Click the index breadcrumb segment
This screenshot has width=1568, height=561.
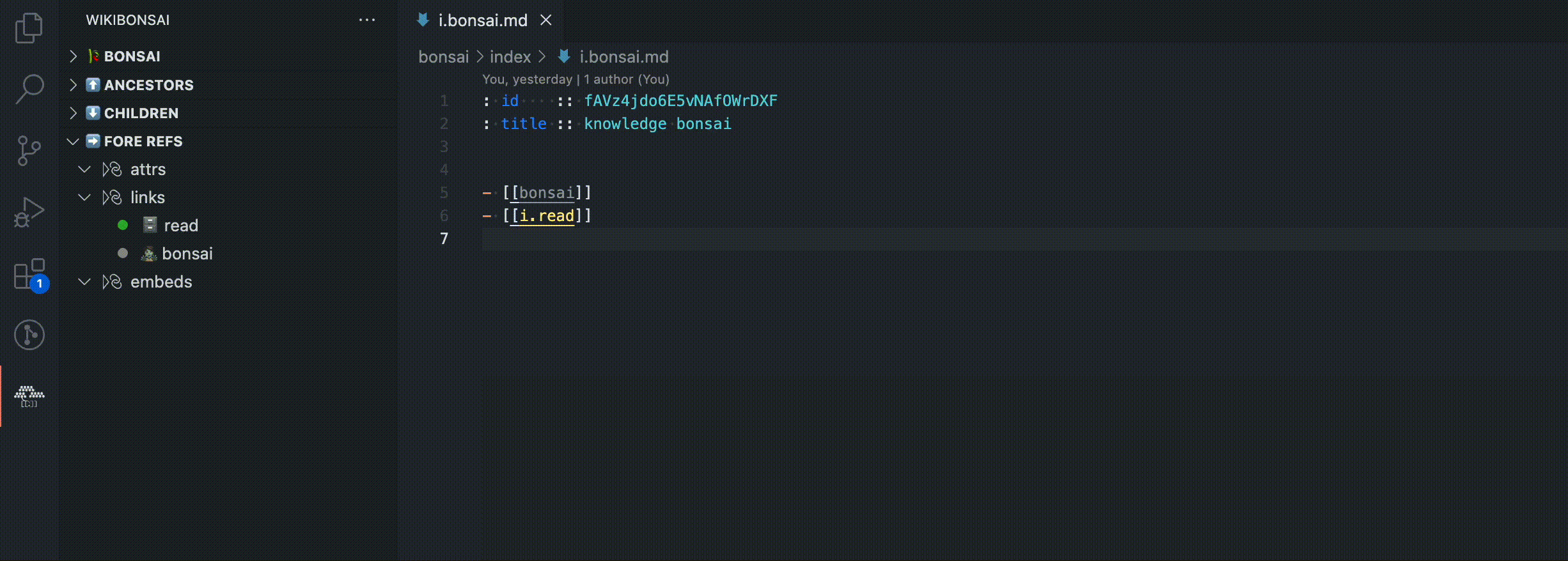510,57
